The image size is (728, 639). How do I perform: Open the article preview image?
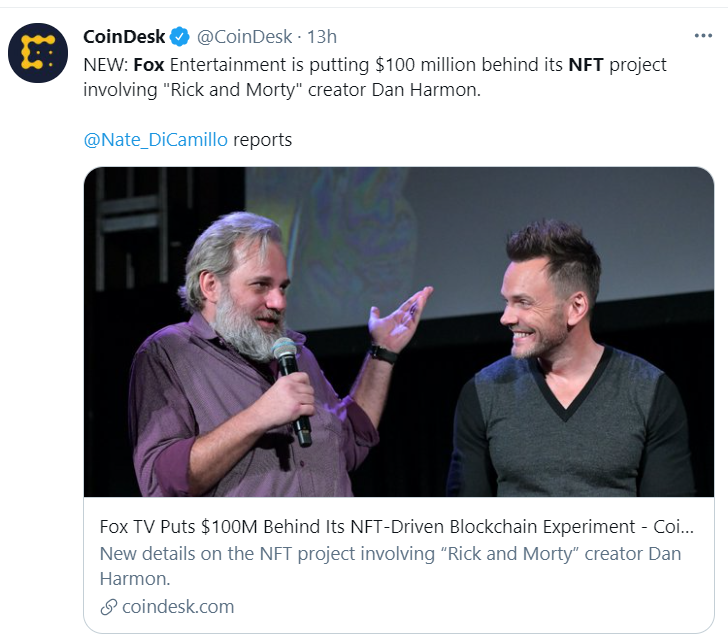[399, 332]
